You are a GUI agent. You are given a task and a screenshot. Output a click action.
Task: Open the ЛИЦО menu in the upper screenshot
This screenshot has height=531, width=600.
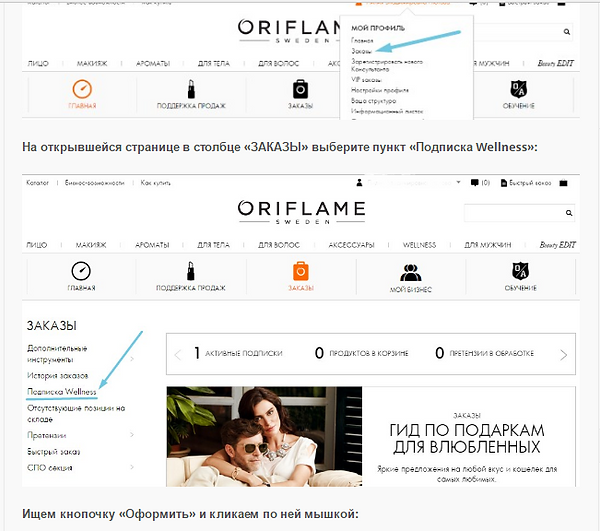click(x=38, y=64)
